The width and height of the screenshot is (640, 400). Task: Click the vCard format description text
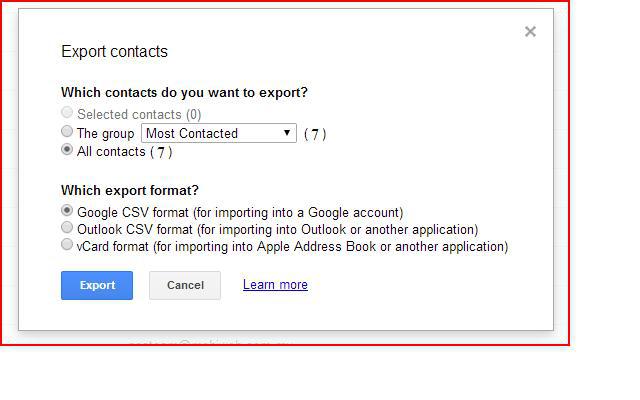point(292,246)
